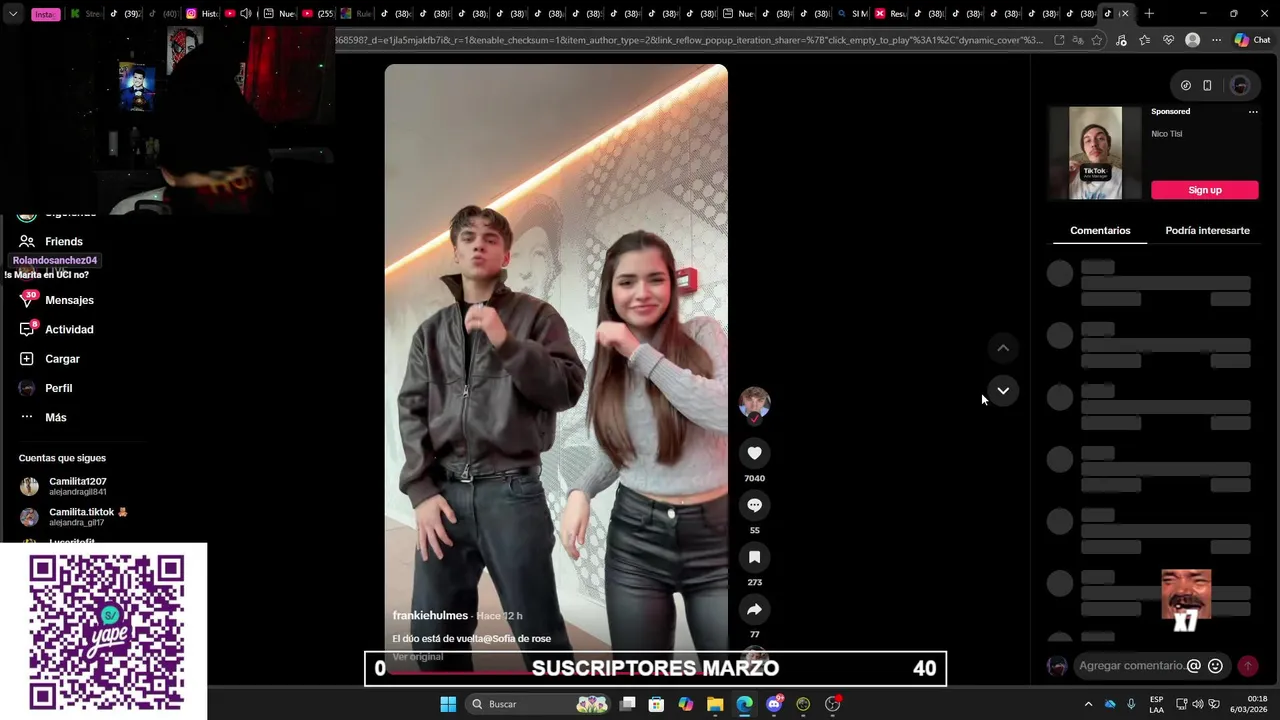Open the Friends section in sidebar
Viewport: 1280px width, 720px height.
[52, 241]
